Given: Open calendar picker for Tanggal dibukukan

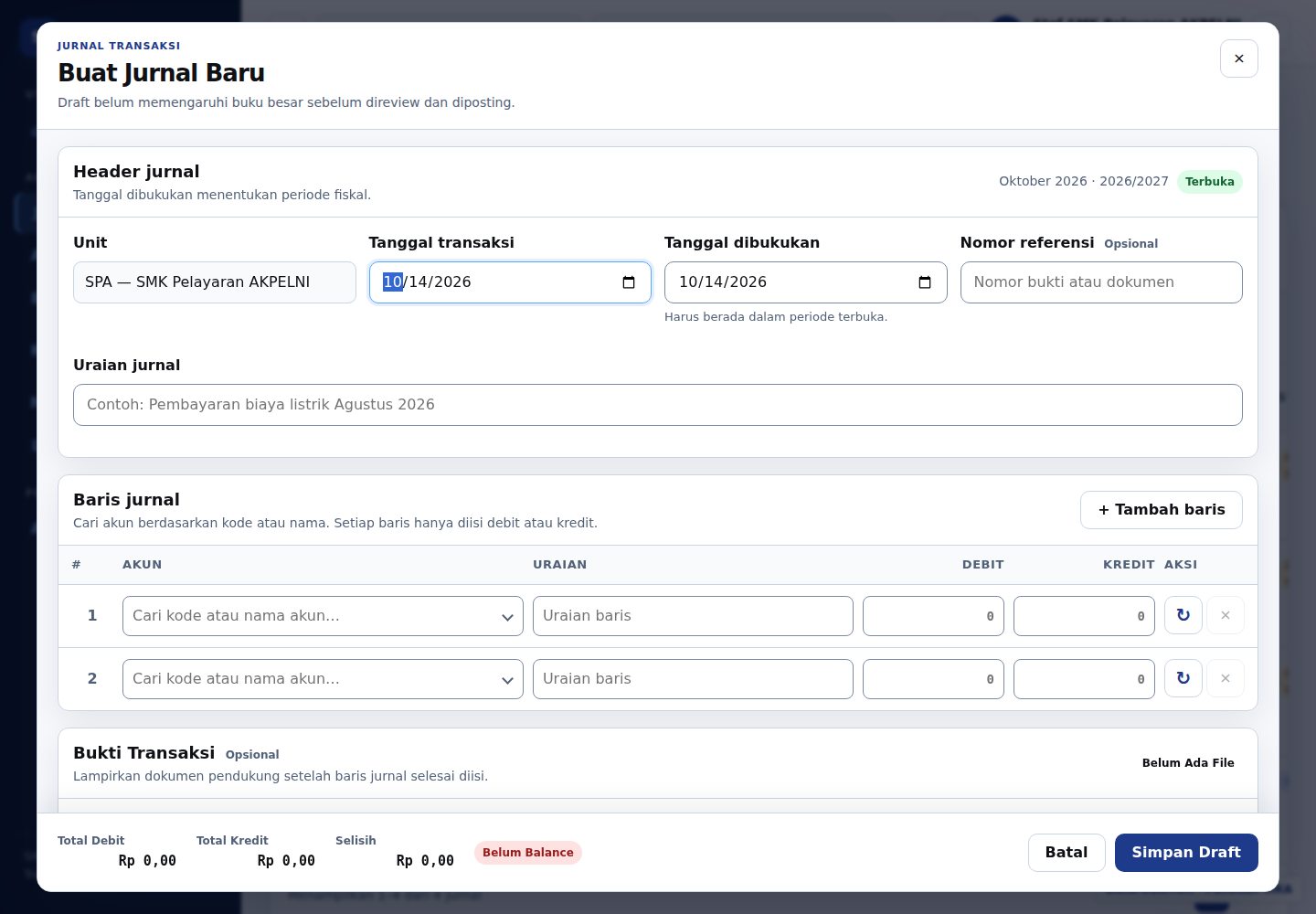Looking at the screenshot, I should (x=925, y=282).
